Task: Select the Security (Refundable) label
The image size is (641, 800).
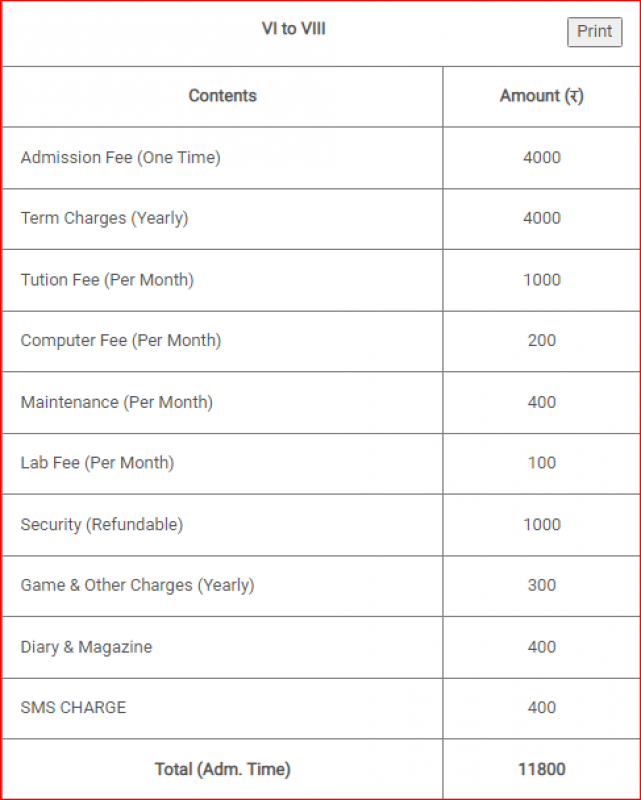Action: 102,525
